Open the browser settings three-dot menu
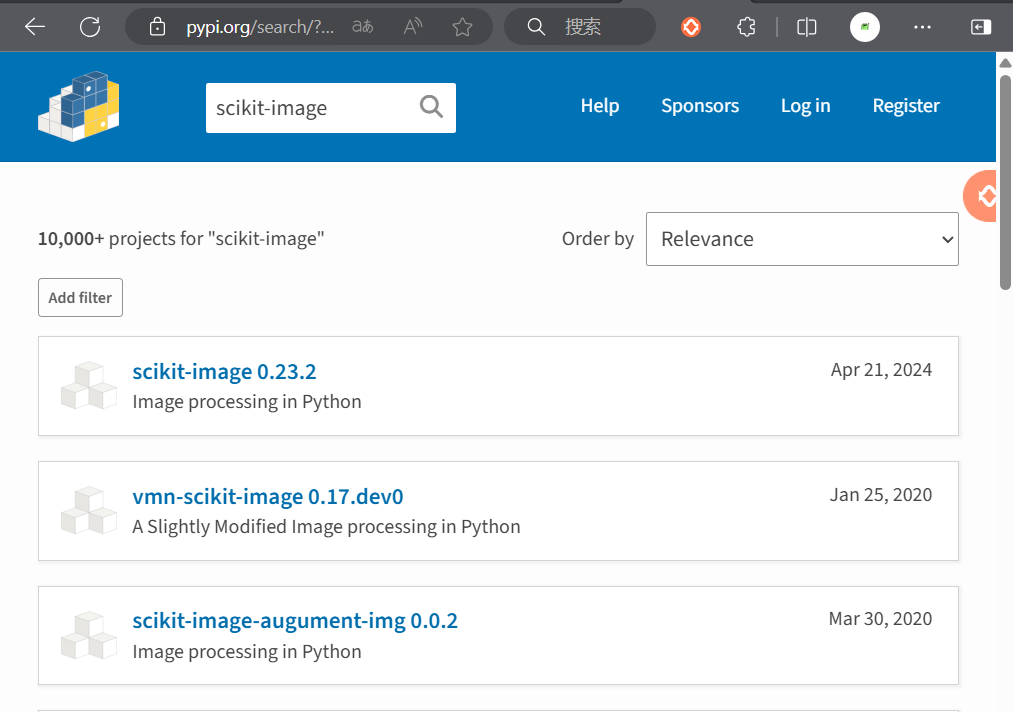This screenshot has height=712, width=1013. 923,27
